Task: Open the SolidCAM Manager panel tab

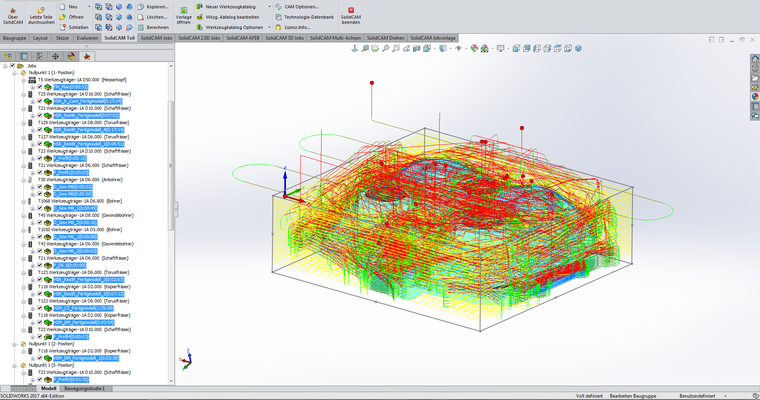Action: (87, 56)
